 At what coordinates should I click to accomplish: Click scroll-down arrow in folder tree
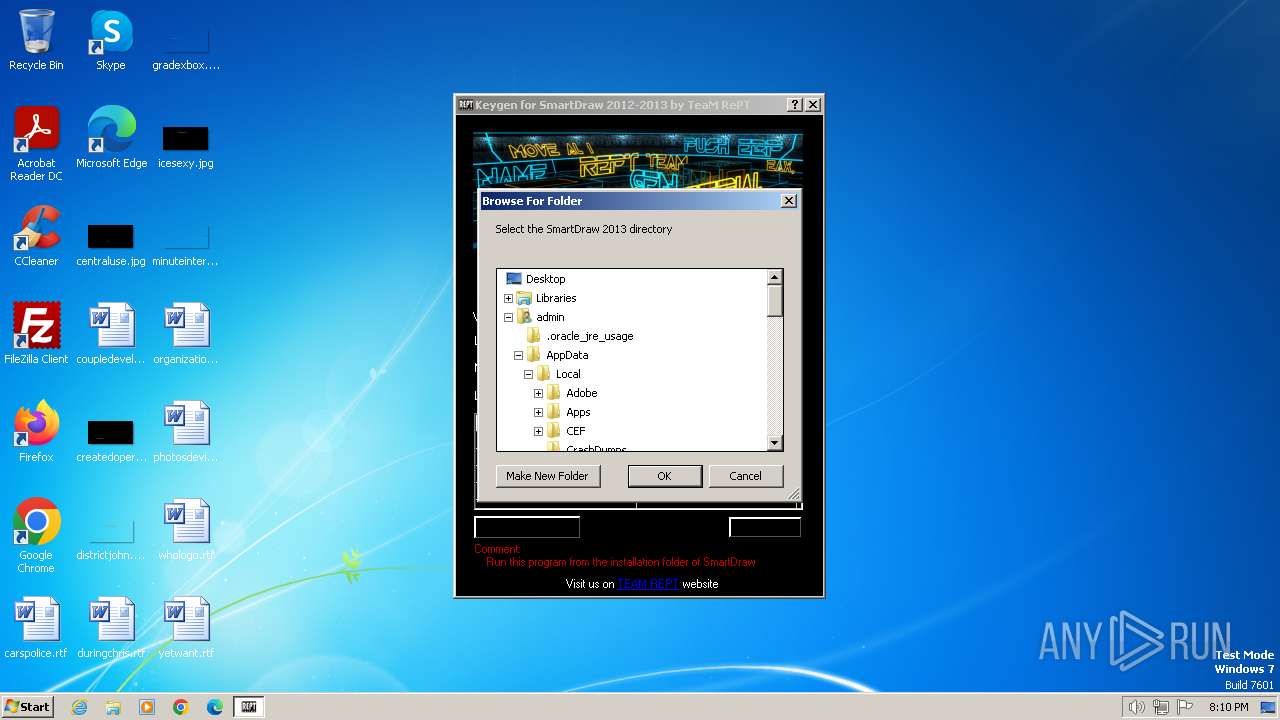pyautogui.click(x=774, y=443)
